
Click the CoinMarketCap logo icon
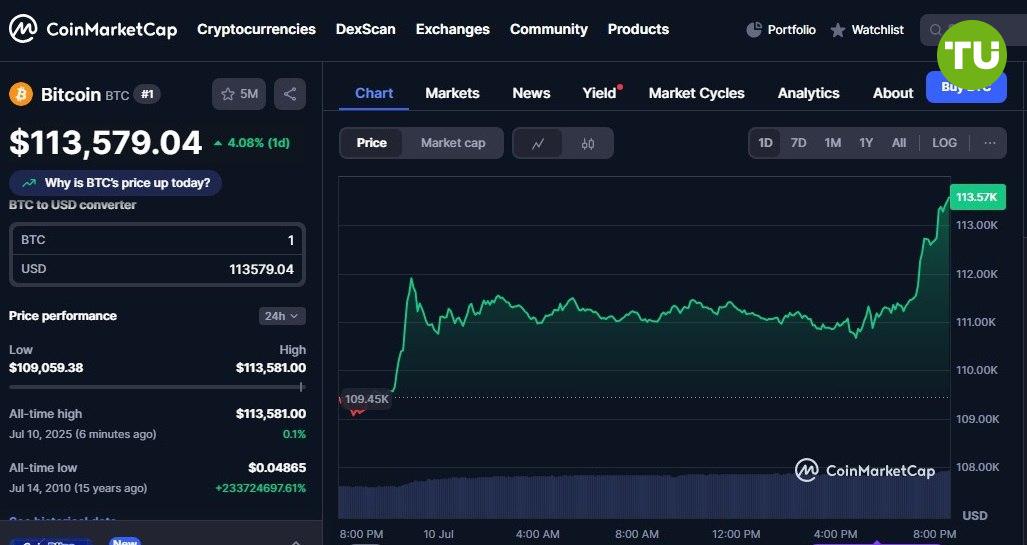(23, 29)
